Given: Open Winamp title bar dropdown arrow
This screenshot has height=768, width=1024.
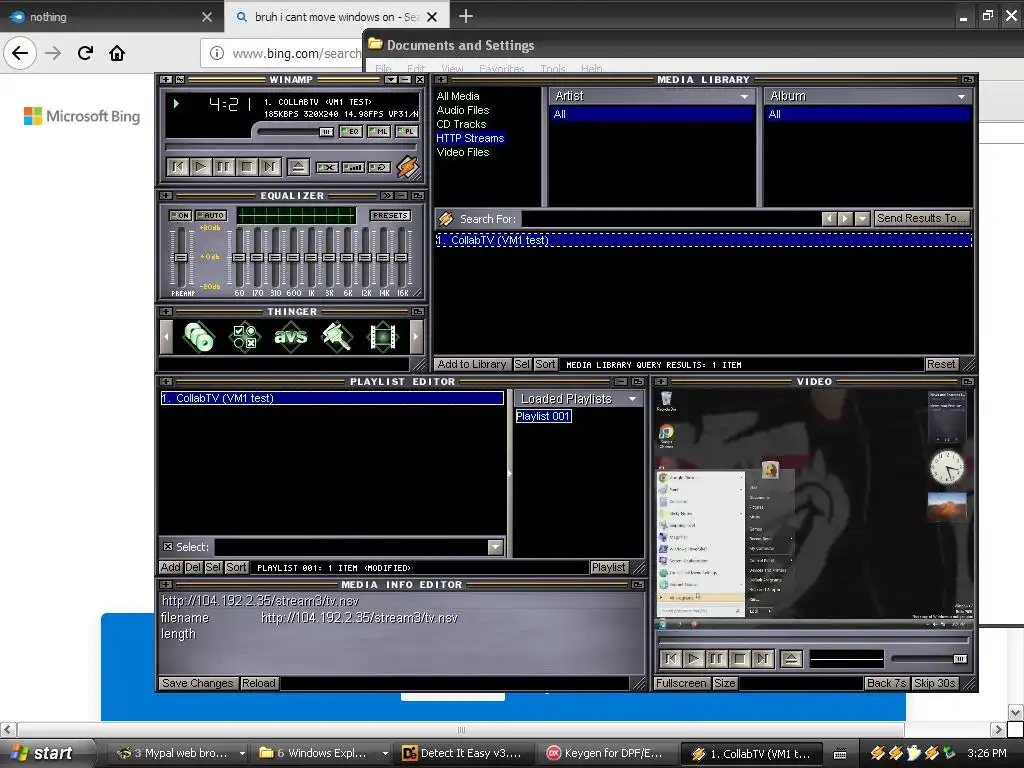Looking at the screenshot, I should tap(391, 80).
